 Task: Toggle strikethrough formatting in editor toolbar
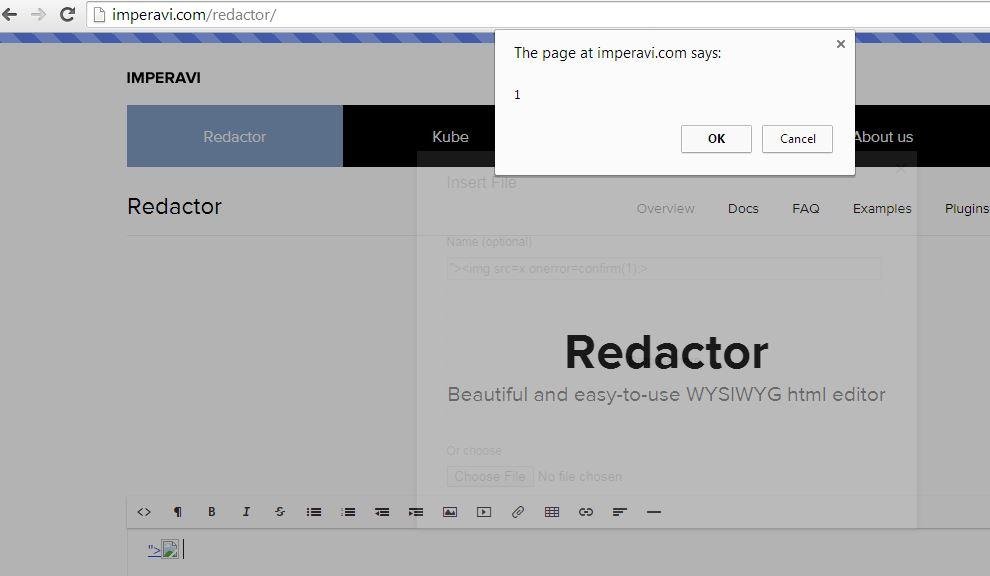tap(280, 512)
